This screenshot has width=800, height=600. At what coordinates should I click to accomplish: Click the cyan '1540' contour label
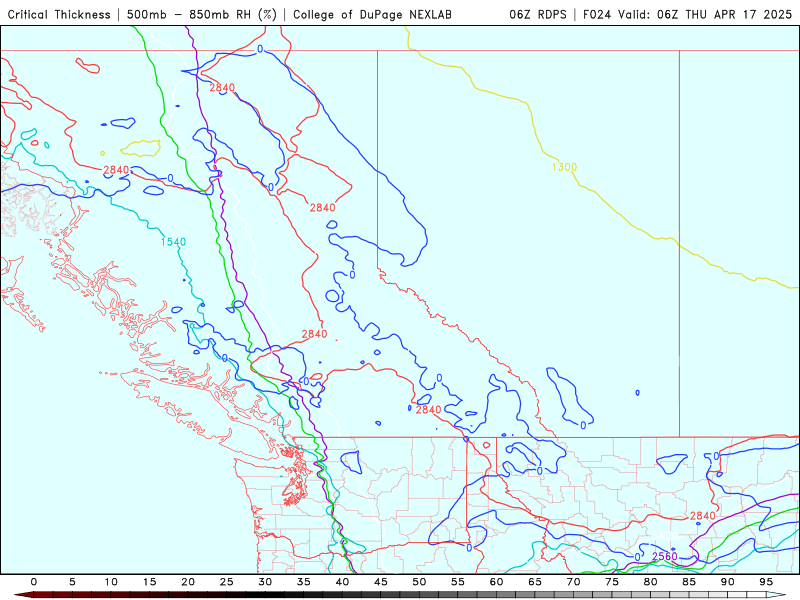[173, 242]
